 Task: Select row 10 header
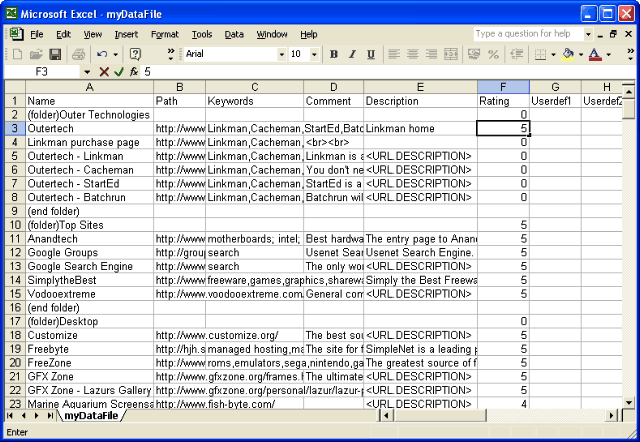15,225
